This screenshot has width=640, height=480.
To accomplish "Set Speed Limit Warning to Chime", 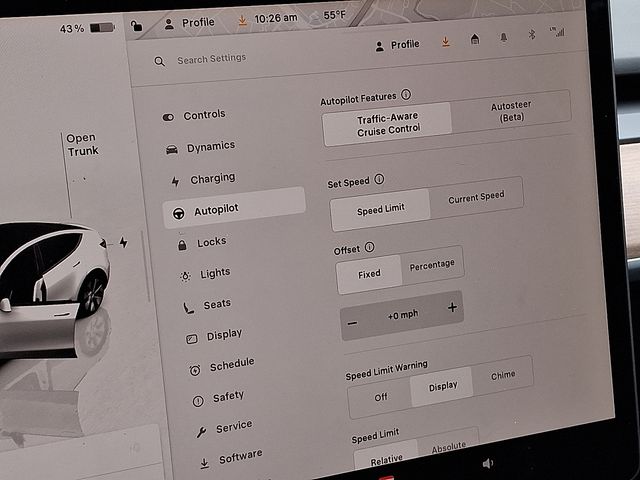I will point(503,375).
